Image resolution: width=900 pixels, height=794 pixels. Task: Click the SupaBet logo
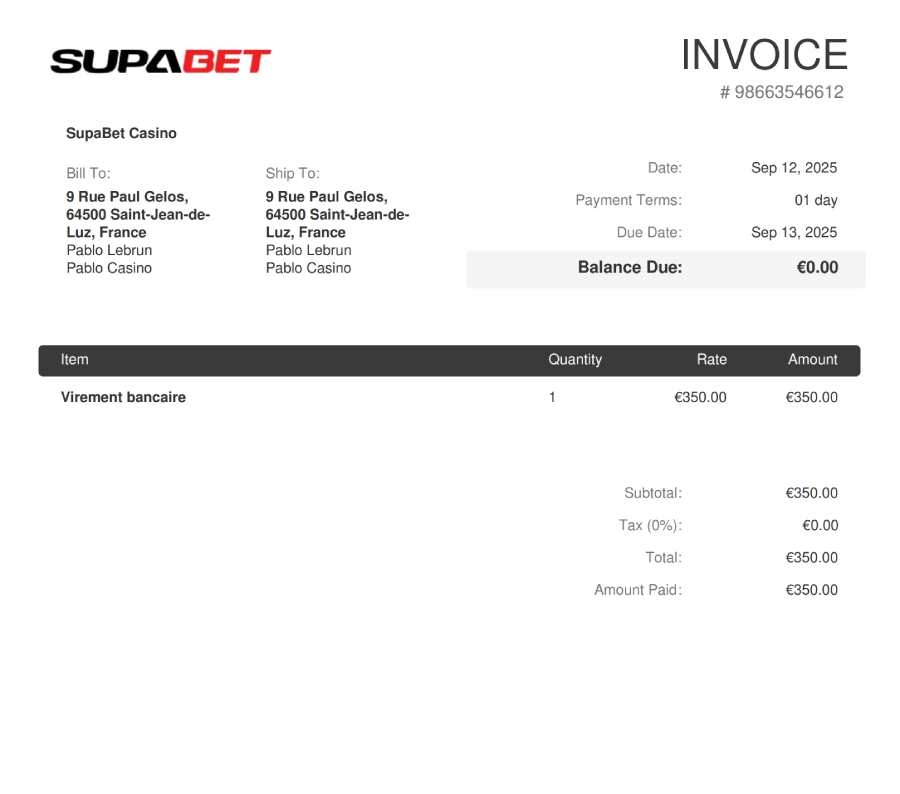160,60
